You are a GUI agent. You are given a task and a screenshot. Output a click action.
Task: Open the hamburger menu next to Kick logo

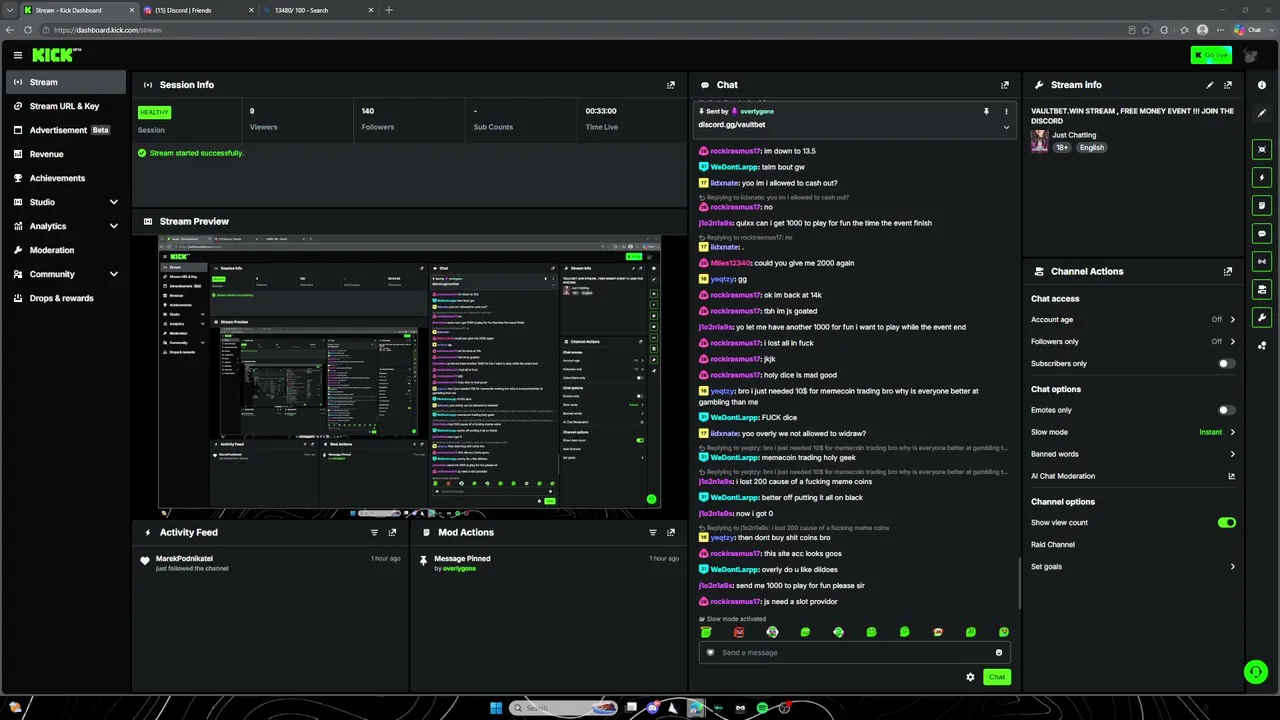(x=17, y=55)
